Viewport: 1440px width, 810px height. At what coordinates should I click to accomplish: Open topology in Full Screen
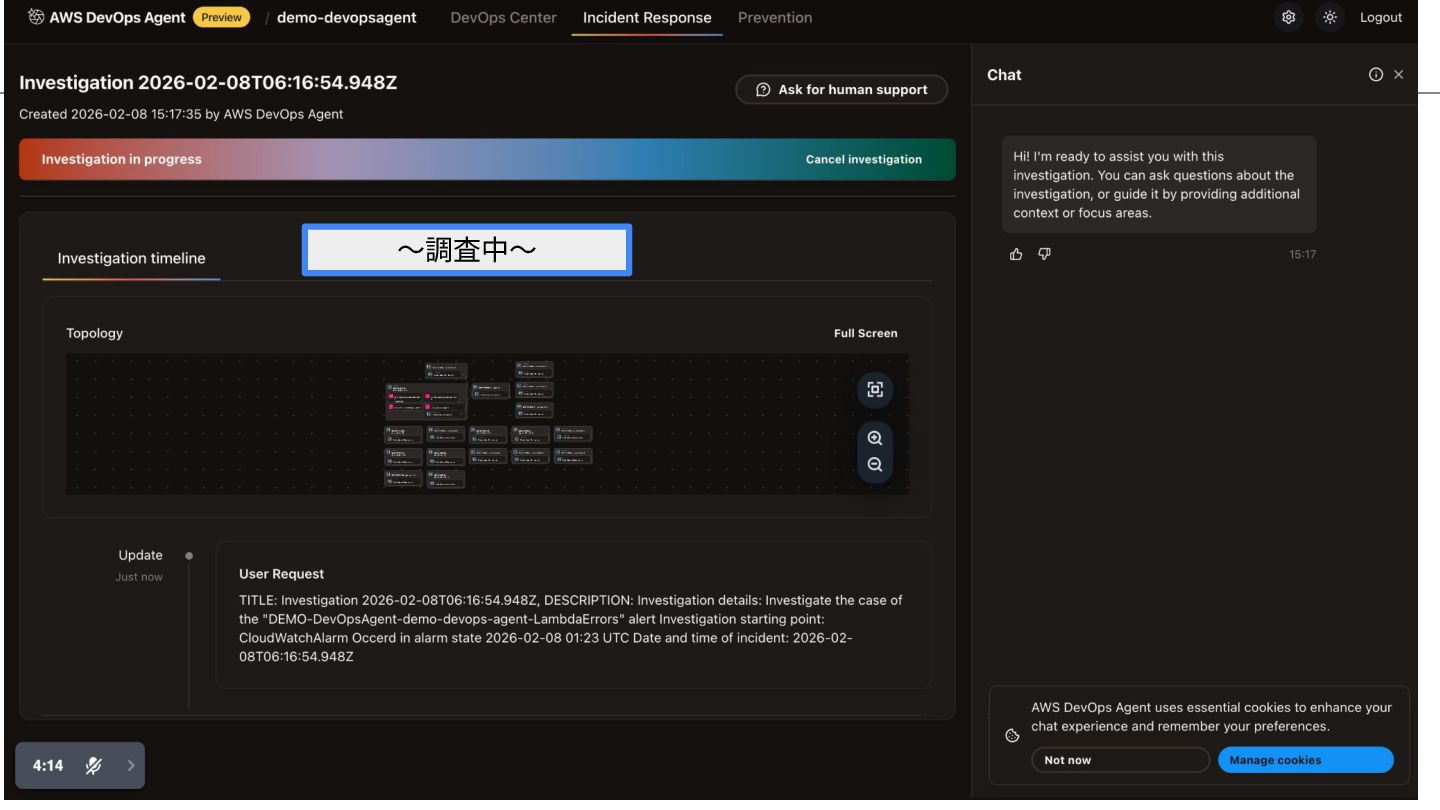point(865,333)
